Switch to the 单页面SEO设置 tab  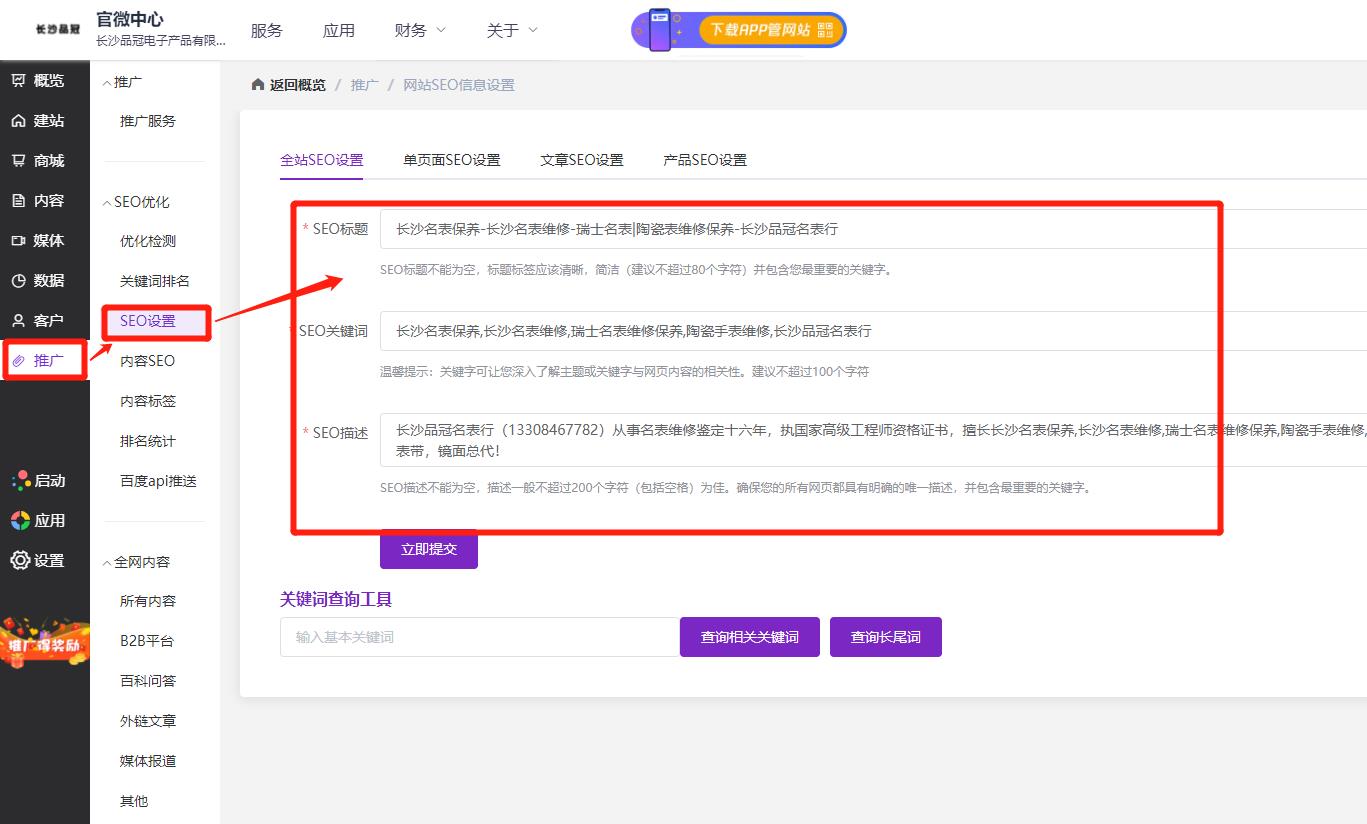451,159
